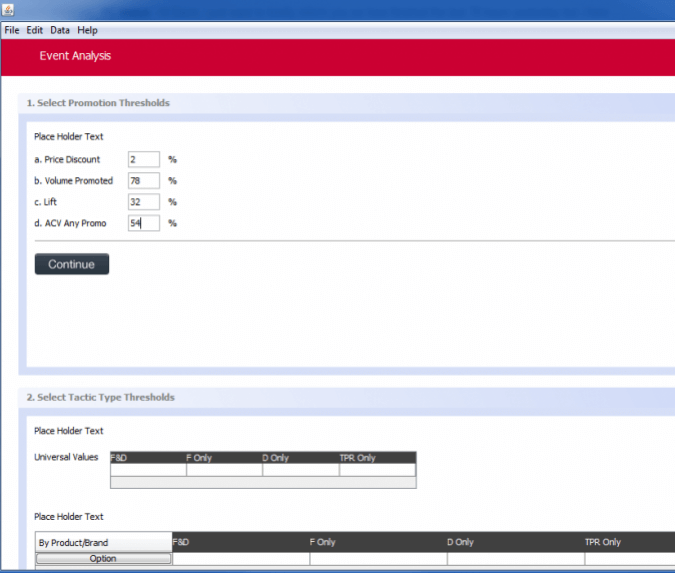Click the TPR Only column header in product table
This screenshot has height=573, width=675.
click(x=630, y=542)
